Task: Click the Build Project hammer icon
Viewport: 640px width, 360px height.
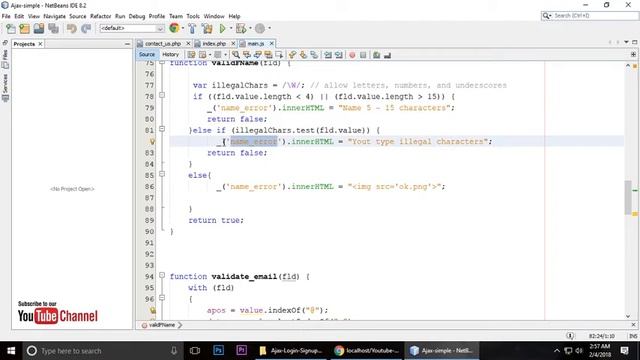Action: click(x=192, y=28)
